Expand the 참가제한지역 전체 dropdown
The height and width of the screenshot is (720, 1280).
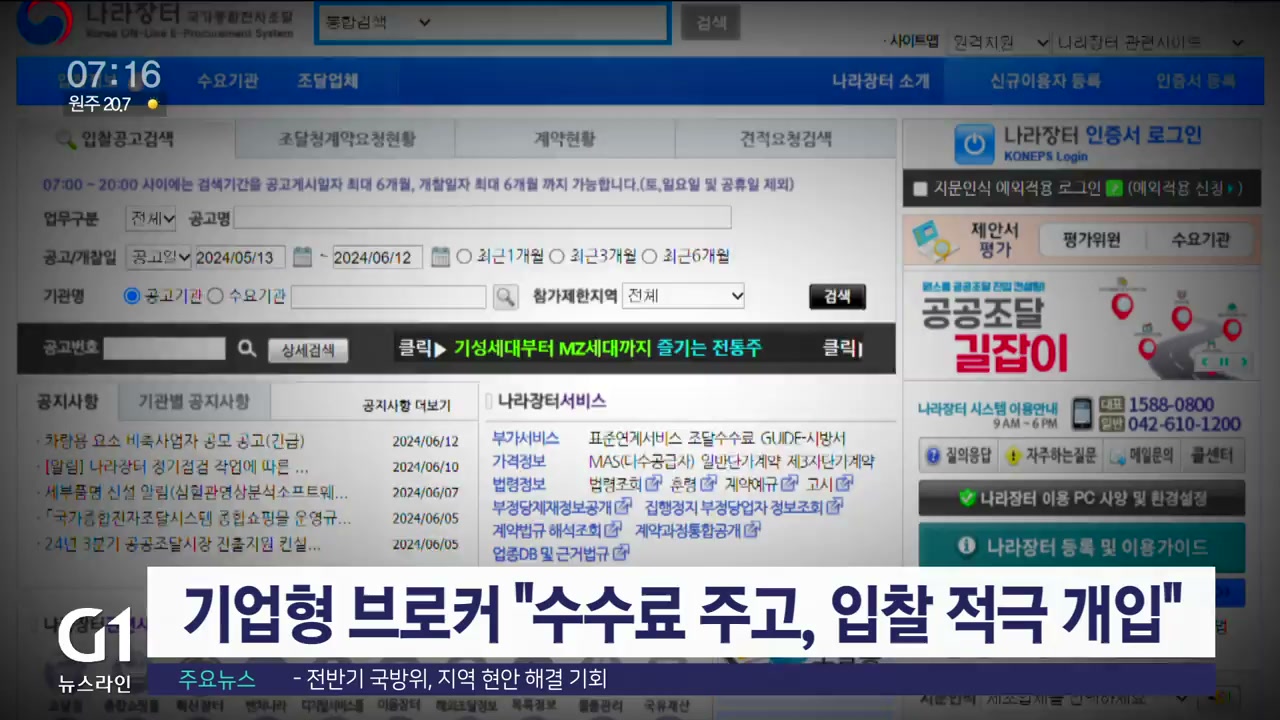[683, 296]
